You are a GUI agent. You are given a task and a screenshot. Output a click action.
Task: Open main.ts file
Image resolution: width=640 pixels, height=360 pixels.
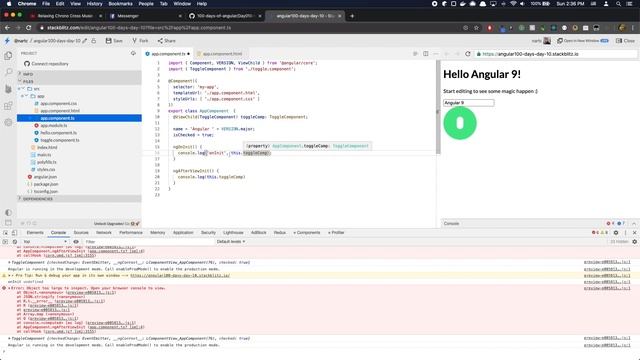pos(44,155)
